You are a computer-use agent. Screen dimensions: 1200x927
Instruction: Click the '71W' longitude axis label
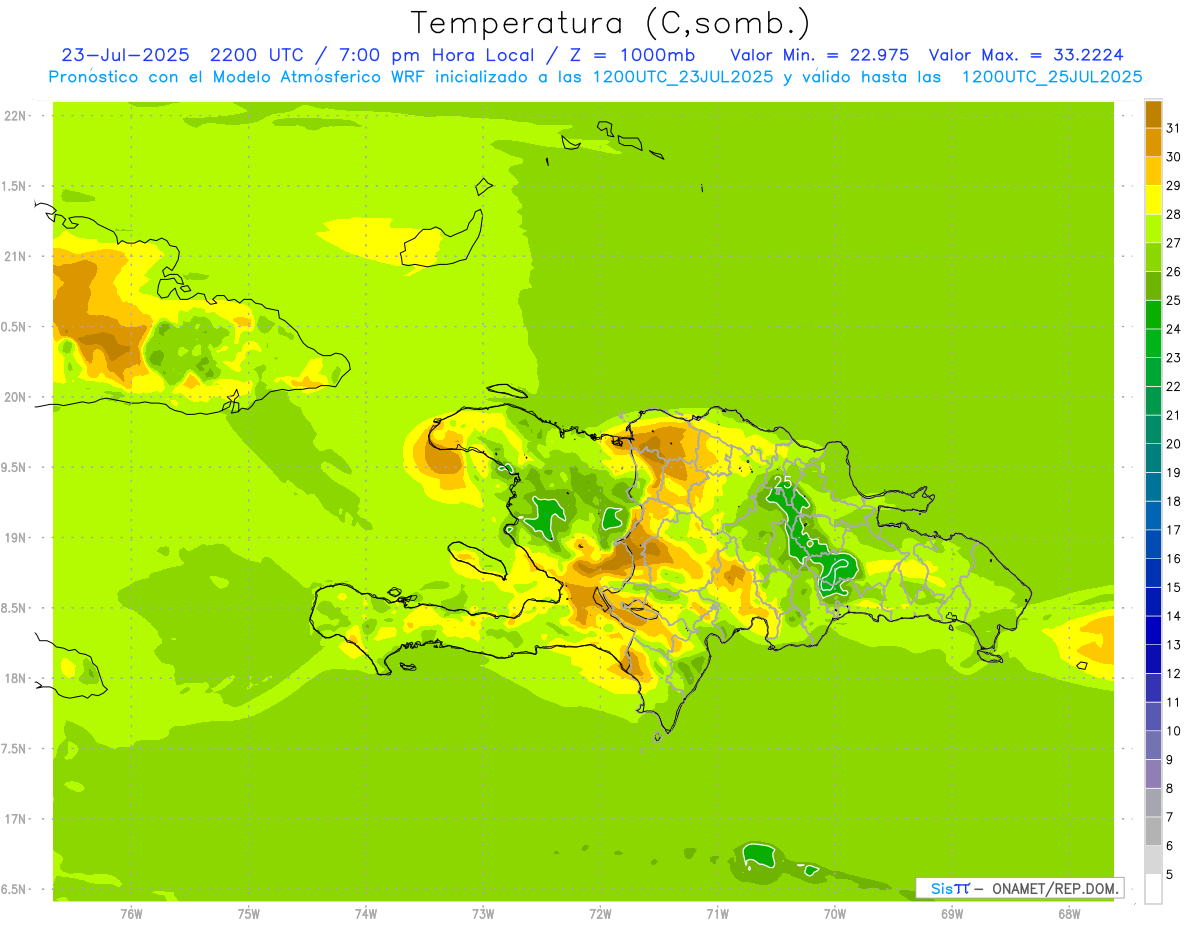pos(718,914)
